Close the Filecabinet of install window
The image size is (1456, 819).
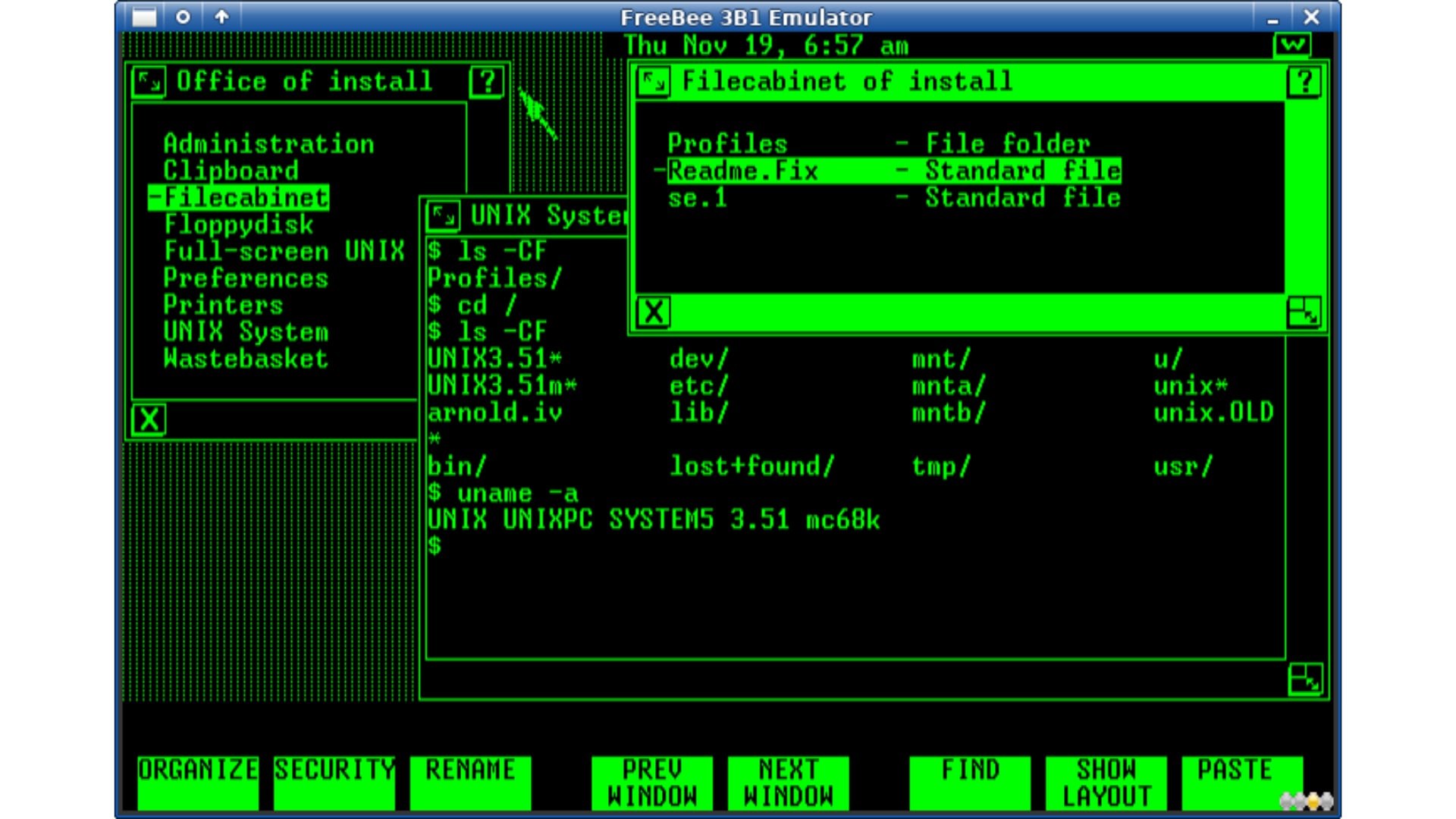tap(654, 312)
